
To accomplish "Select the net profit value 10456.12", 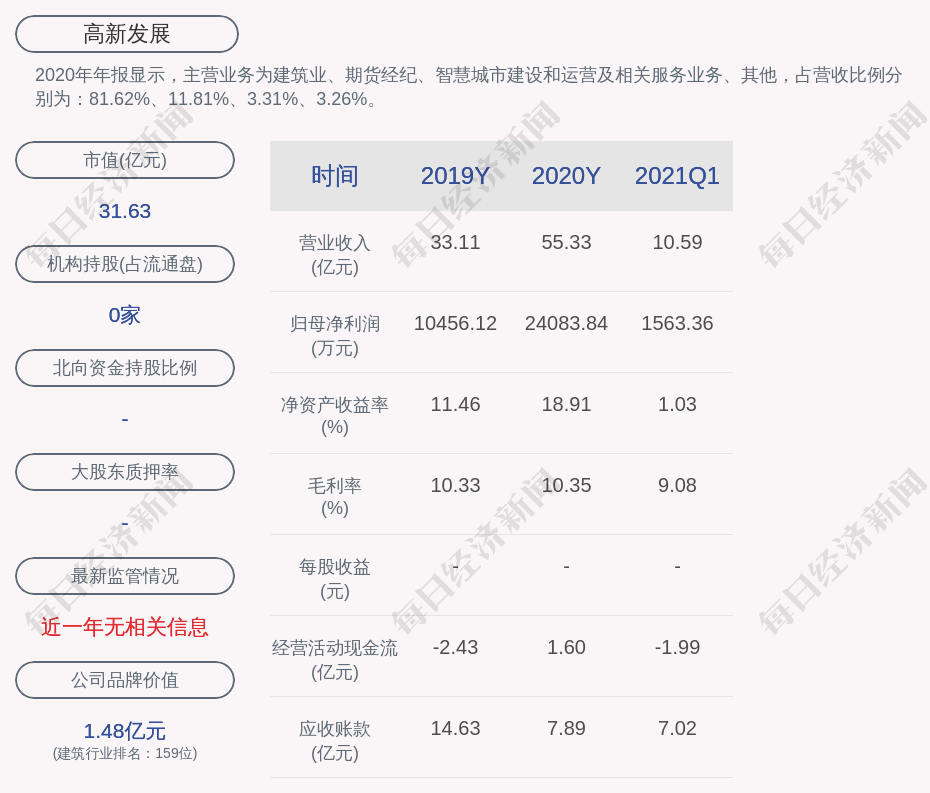I will tap(456, 323).
